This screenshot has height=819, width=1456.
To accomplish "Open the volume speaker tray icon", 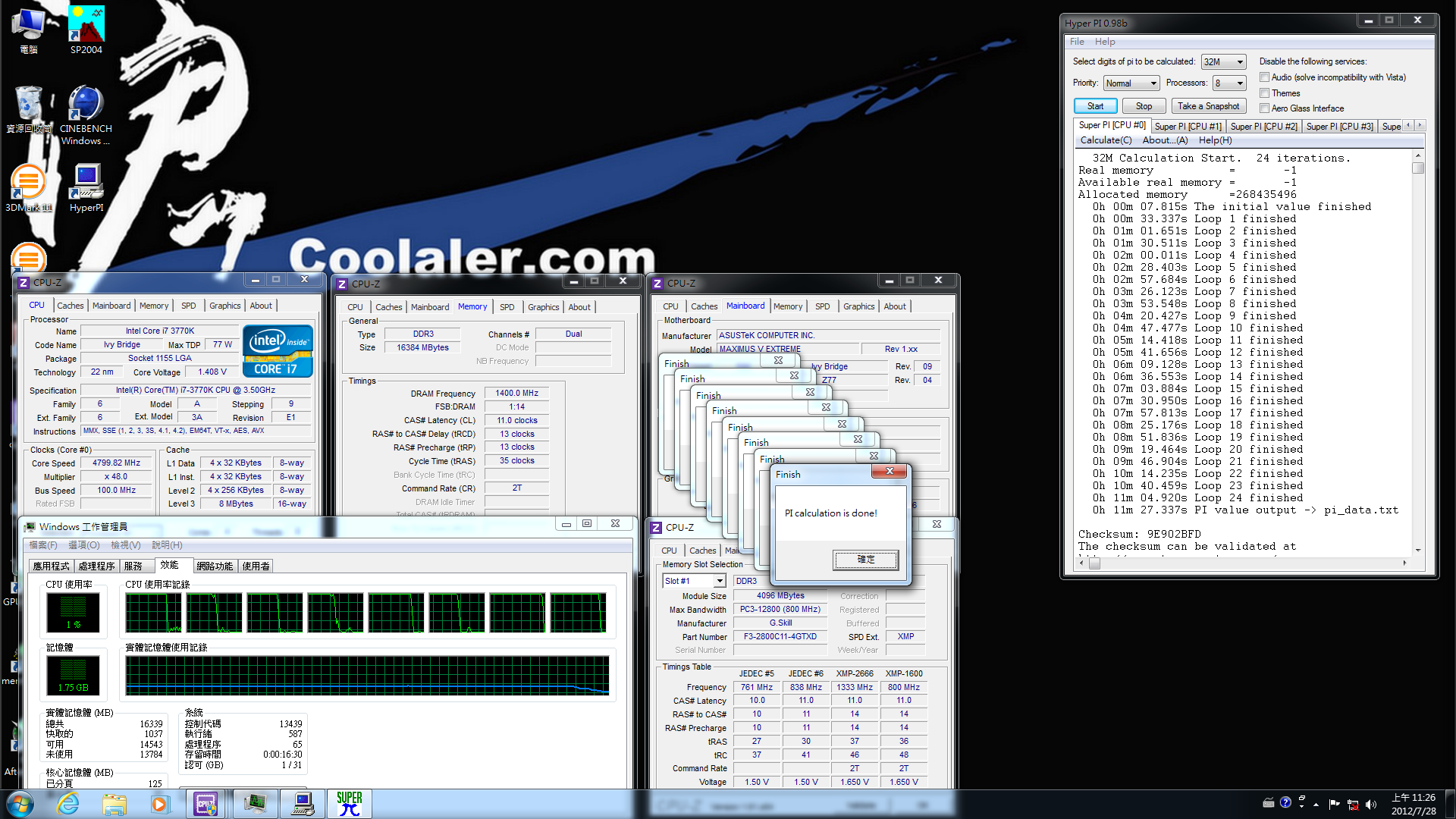I will click(x=1370, y=804).
